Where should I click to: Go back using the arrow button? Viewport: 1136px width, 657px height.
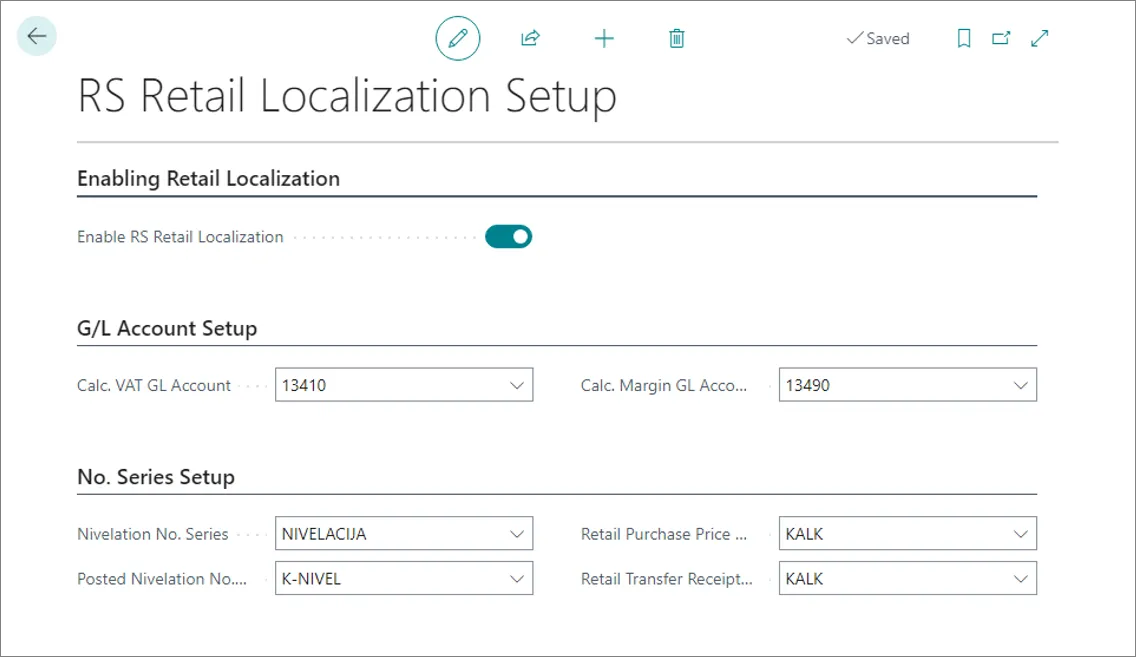(36, 35)
